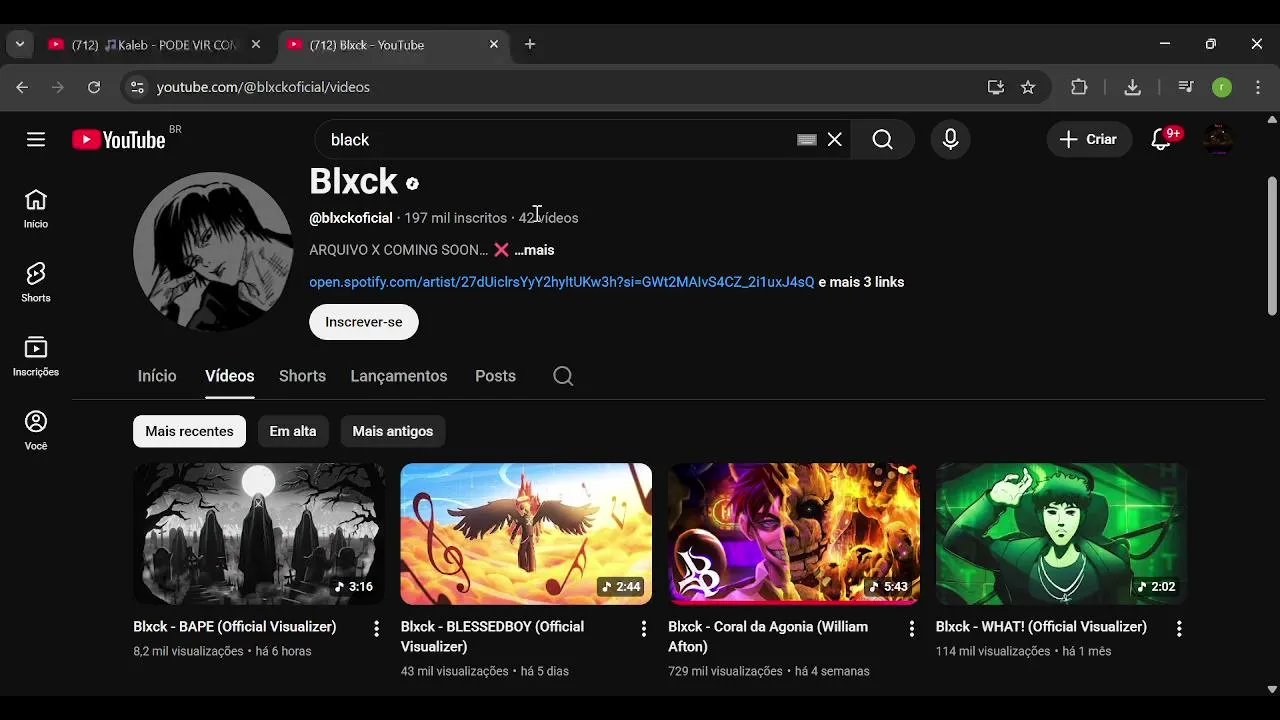
Task: Select the channel Vídeos tab
Action: 230,376
